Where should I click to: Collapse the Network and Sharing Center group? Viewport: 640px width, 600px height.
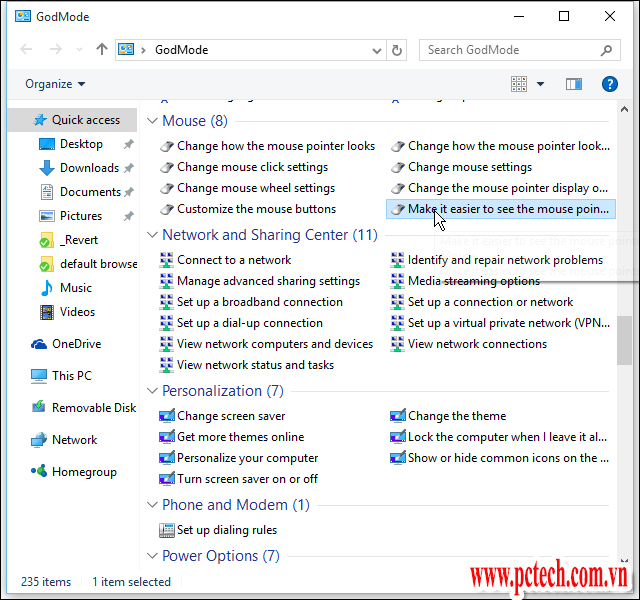[x=153, y=235]
